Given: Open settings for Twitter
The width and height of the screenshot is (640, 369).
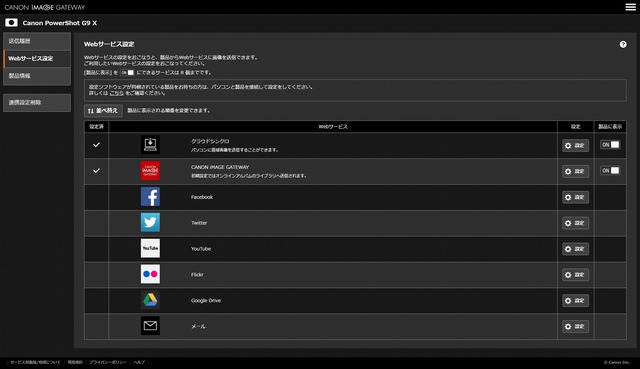Looking at the screenshot, I should coord(576,223).
